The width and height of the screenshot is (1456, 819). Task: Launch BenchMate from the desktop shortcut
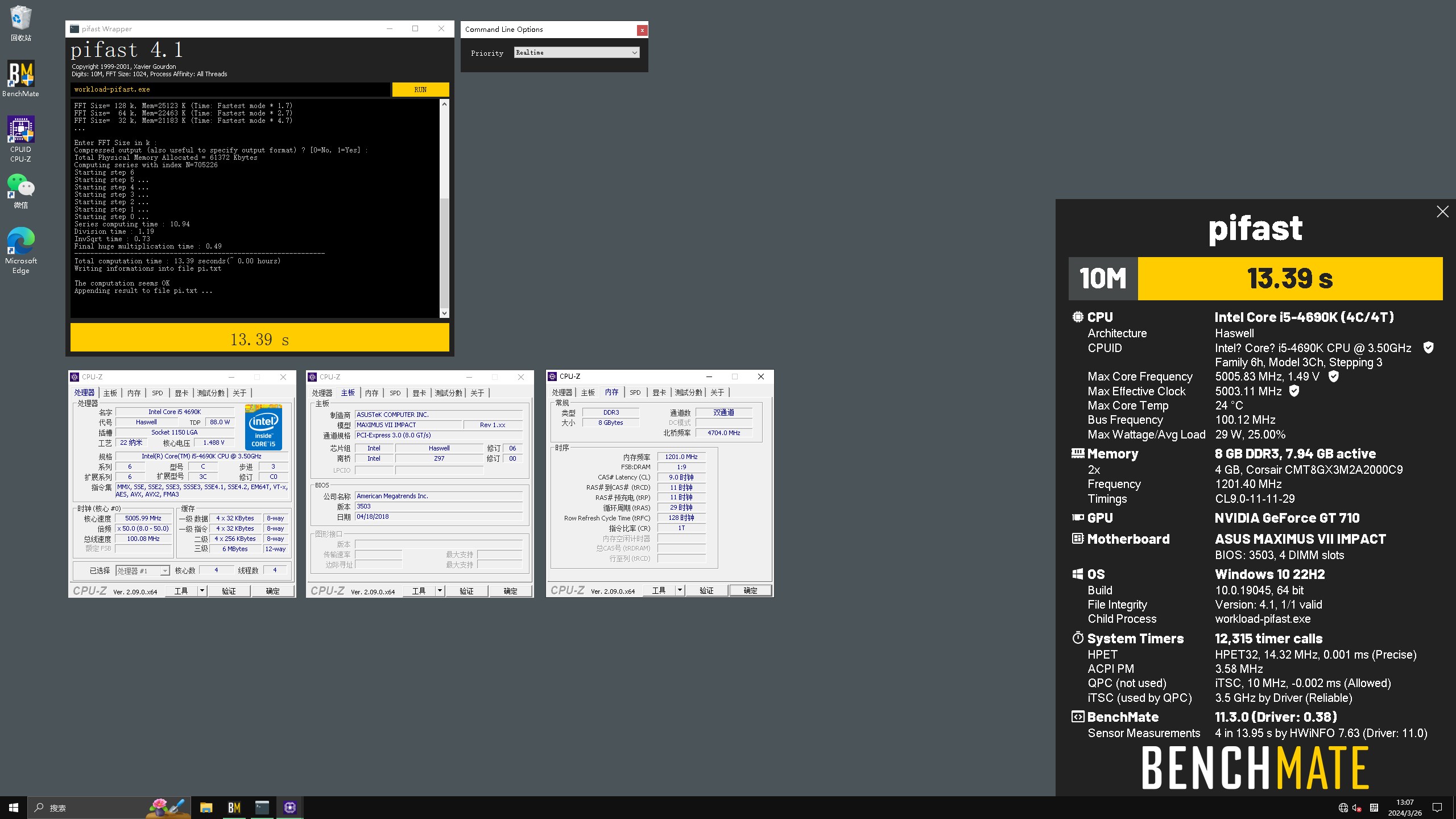(x=20, y=78)
